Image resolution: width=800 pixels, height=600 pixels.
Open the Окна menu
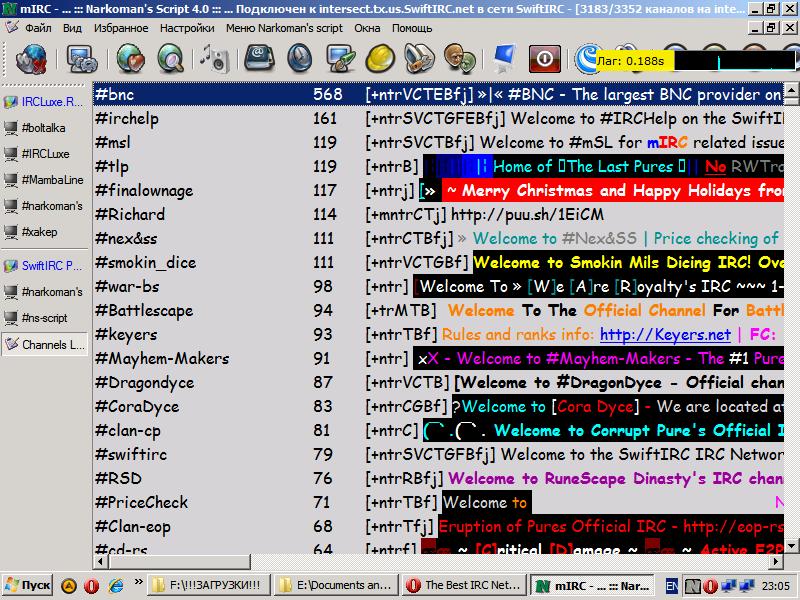pyautogui.click(x=367, y=28)
